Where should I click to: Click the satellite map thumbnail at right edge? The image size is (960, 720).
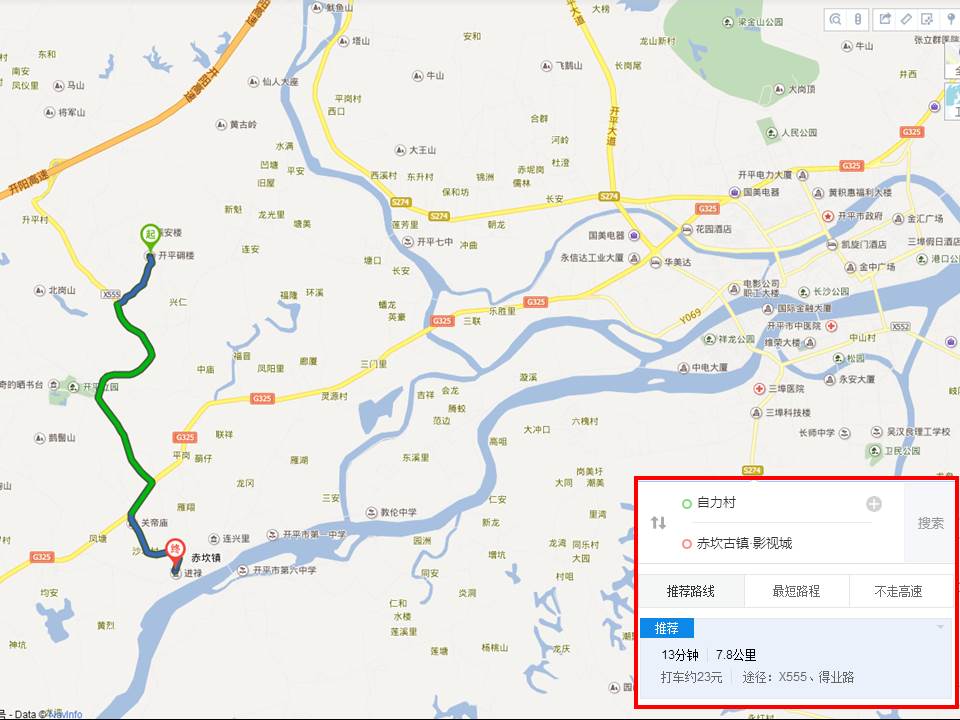tap(953, 100)
